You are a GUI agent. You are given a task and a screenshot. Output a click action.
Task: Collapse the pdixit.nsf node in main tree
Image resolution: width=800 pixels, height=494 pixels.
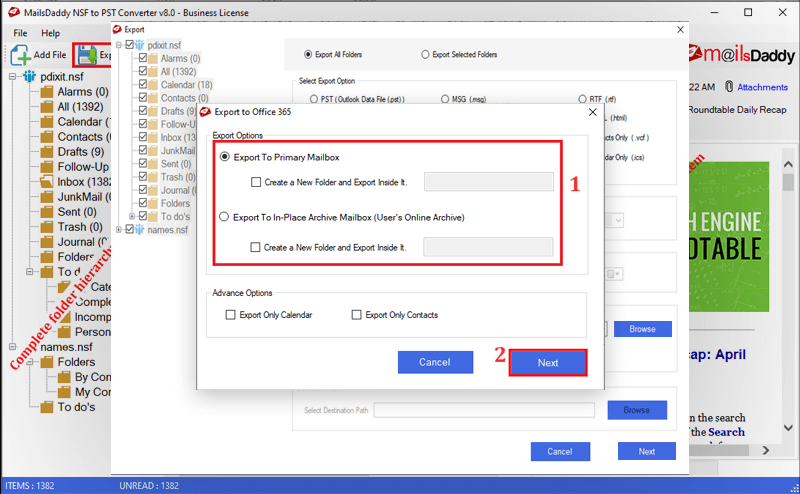12,77
